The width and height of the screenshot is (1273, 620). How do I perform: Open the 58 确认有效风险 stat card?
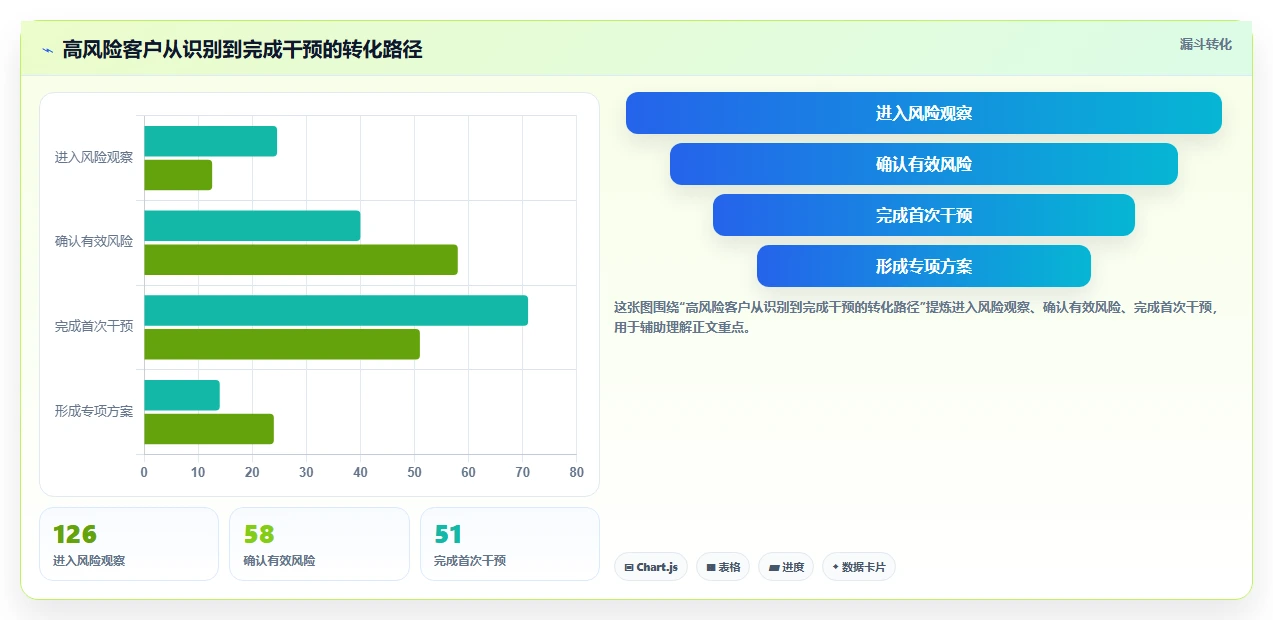click(319, 544)
